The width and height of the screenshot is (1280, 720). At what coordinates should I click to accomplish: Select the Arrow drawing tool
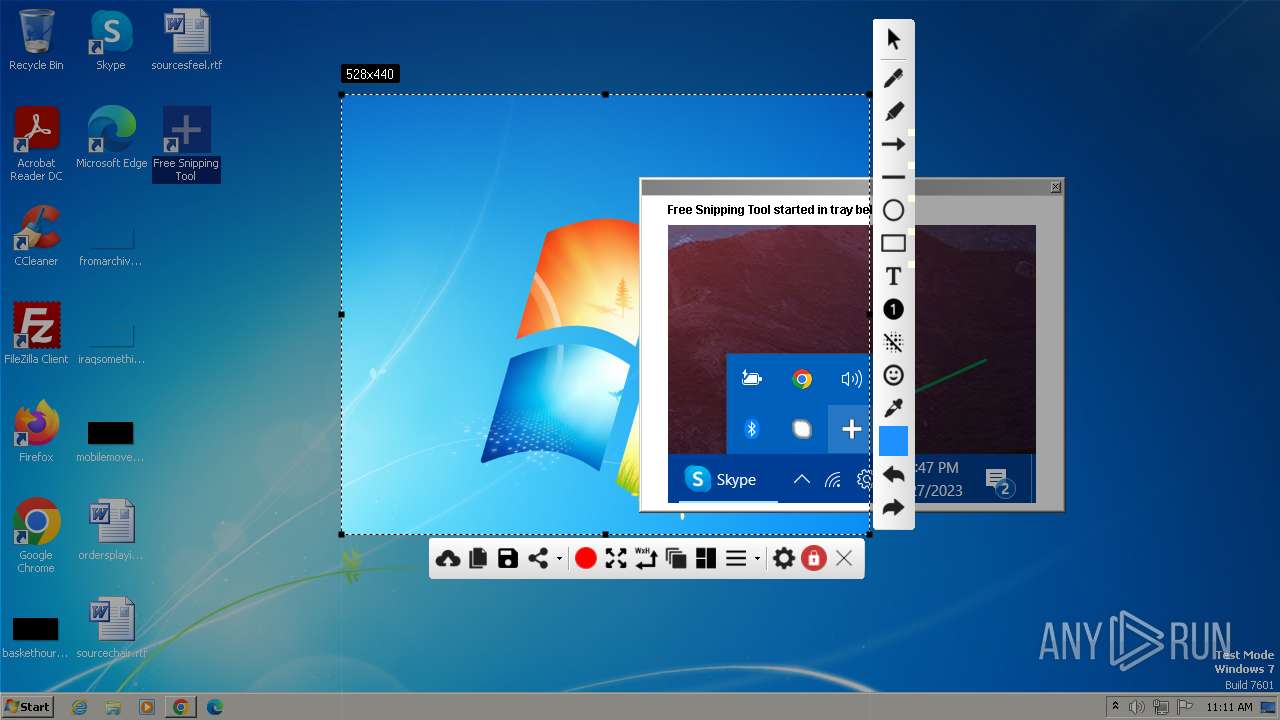click(893, 144)
